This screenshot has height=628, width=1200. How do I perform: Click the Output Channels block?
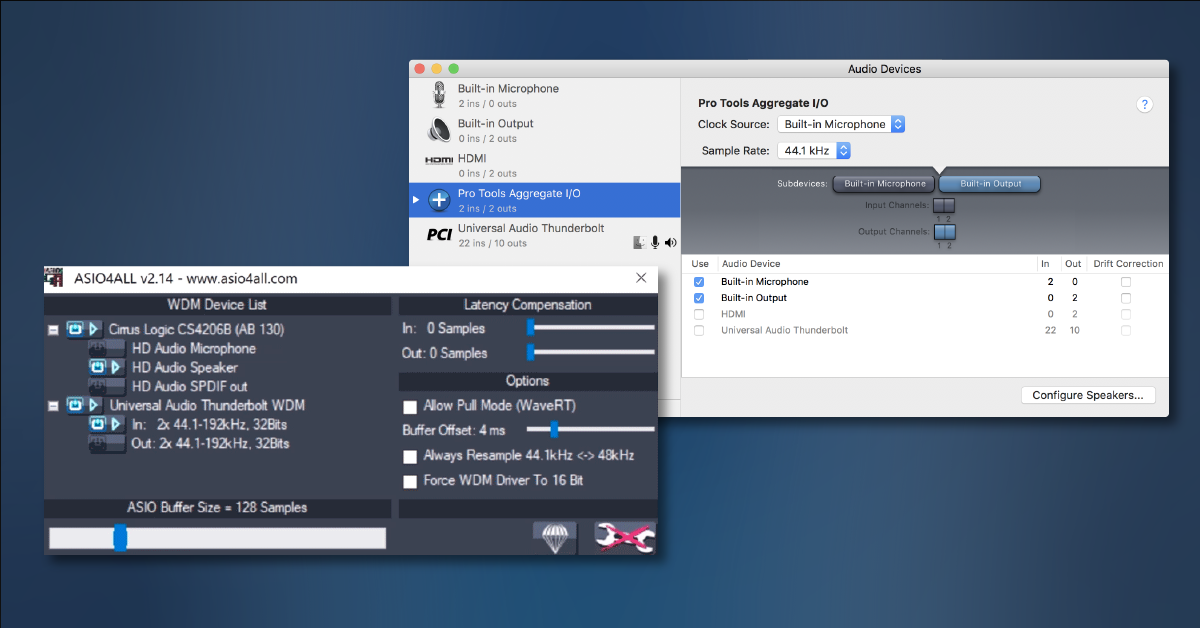click(944, 232)
